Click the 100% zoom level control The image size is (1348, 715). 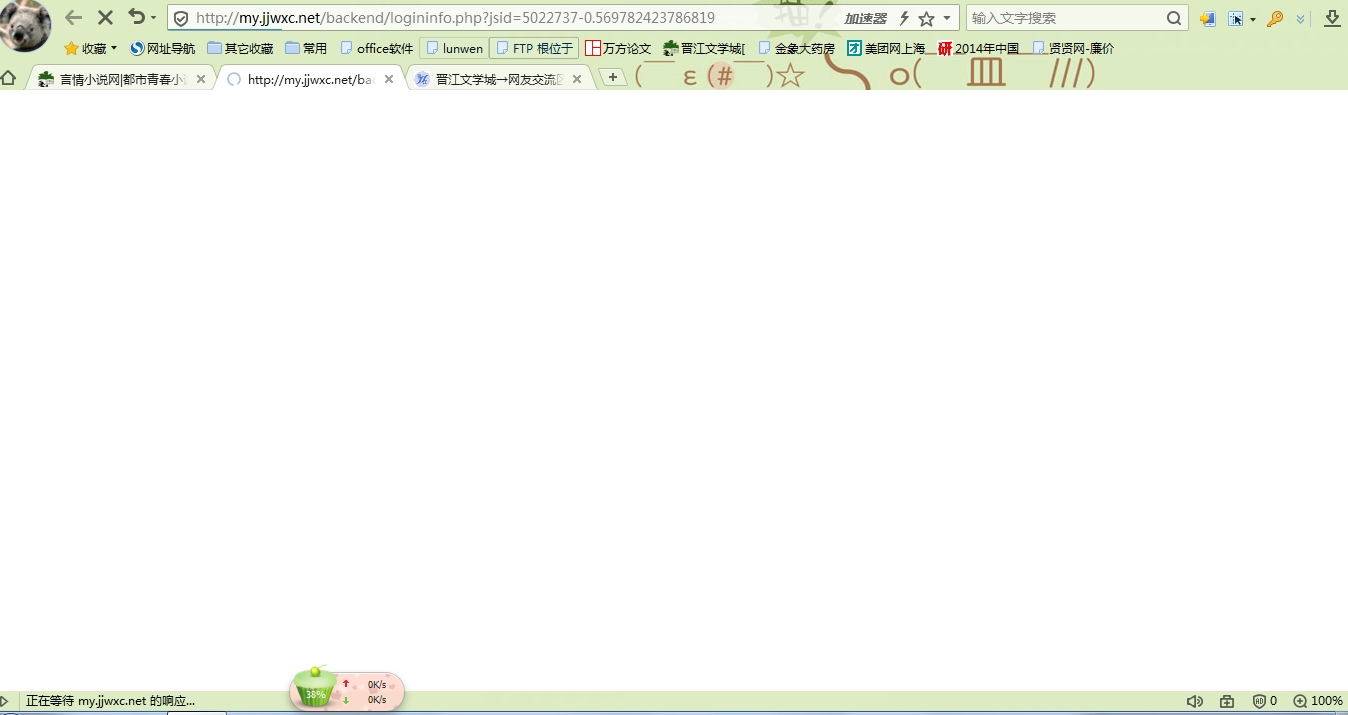point(1318,701)
